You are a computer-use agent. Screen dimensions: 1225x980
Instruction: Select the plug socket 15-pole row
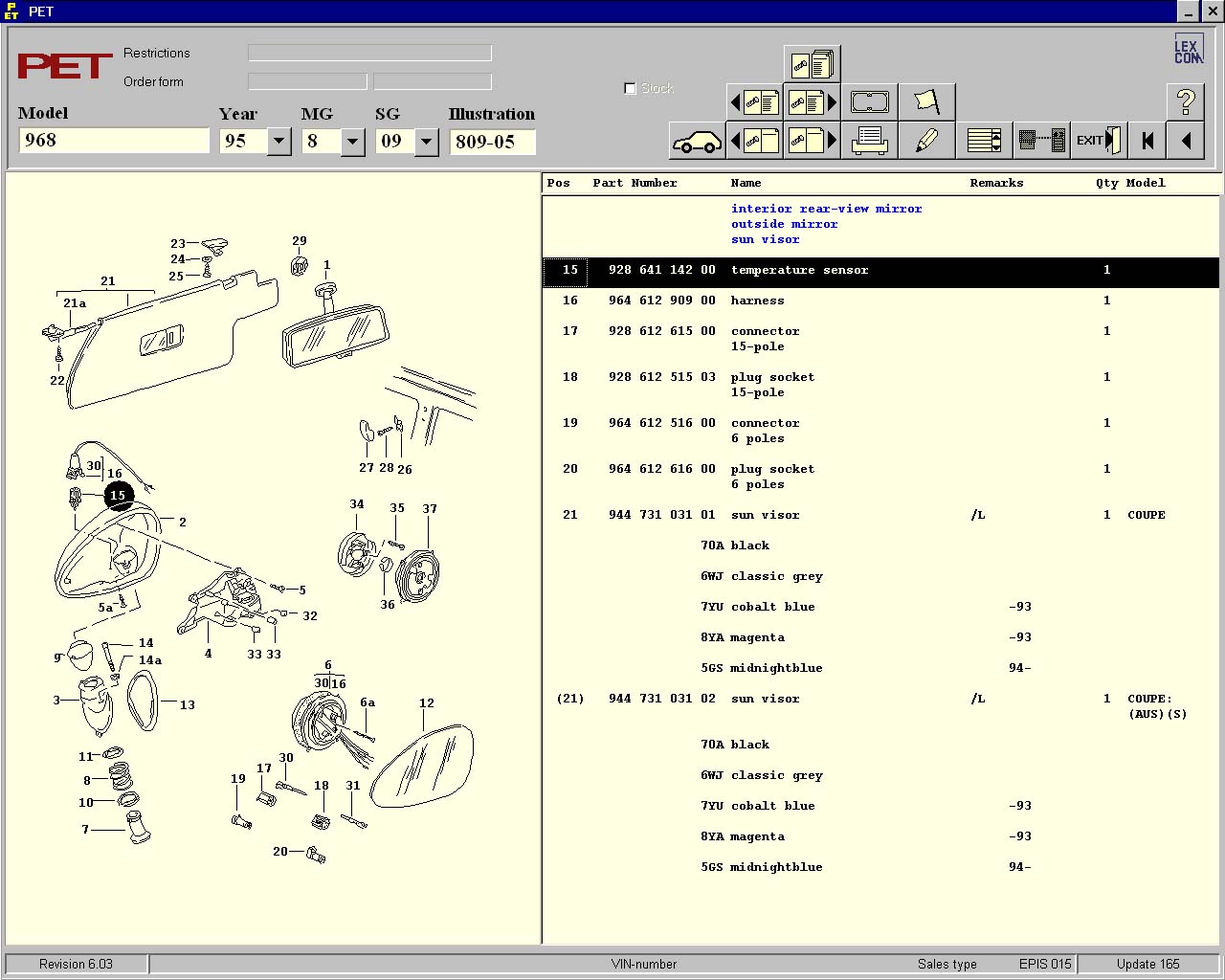[880, 385]
